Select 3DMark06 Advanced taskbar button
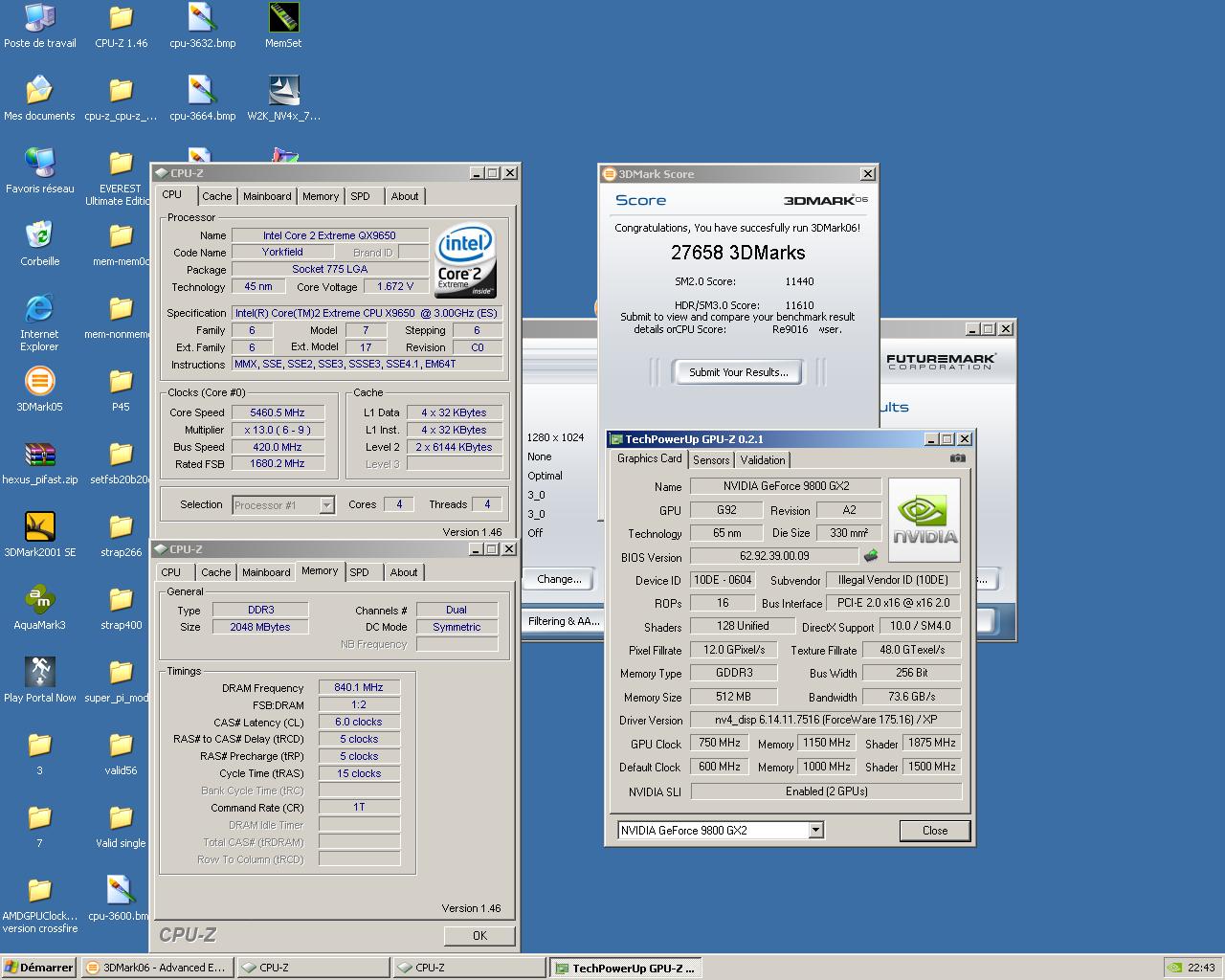The width and height of the screenshot is (1225, 980). [156, 968]
